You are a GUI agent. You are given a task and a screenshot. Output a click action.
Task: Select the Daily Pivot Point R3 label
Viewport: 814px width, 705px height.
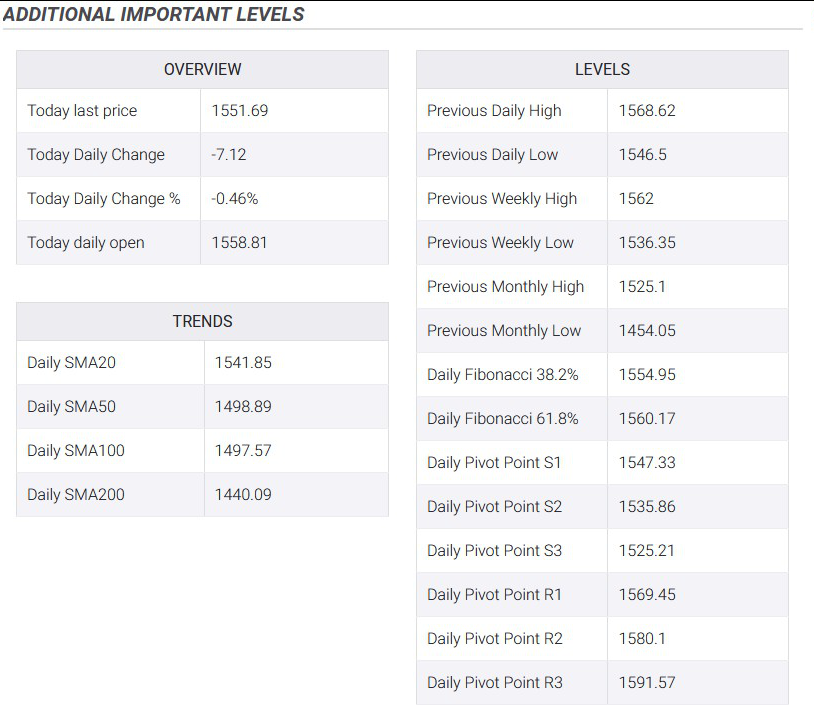coord(495,683)
